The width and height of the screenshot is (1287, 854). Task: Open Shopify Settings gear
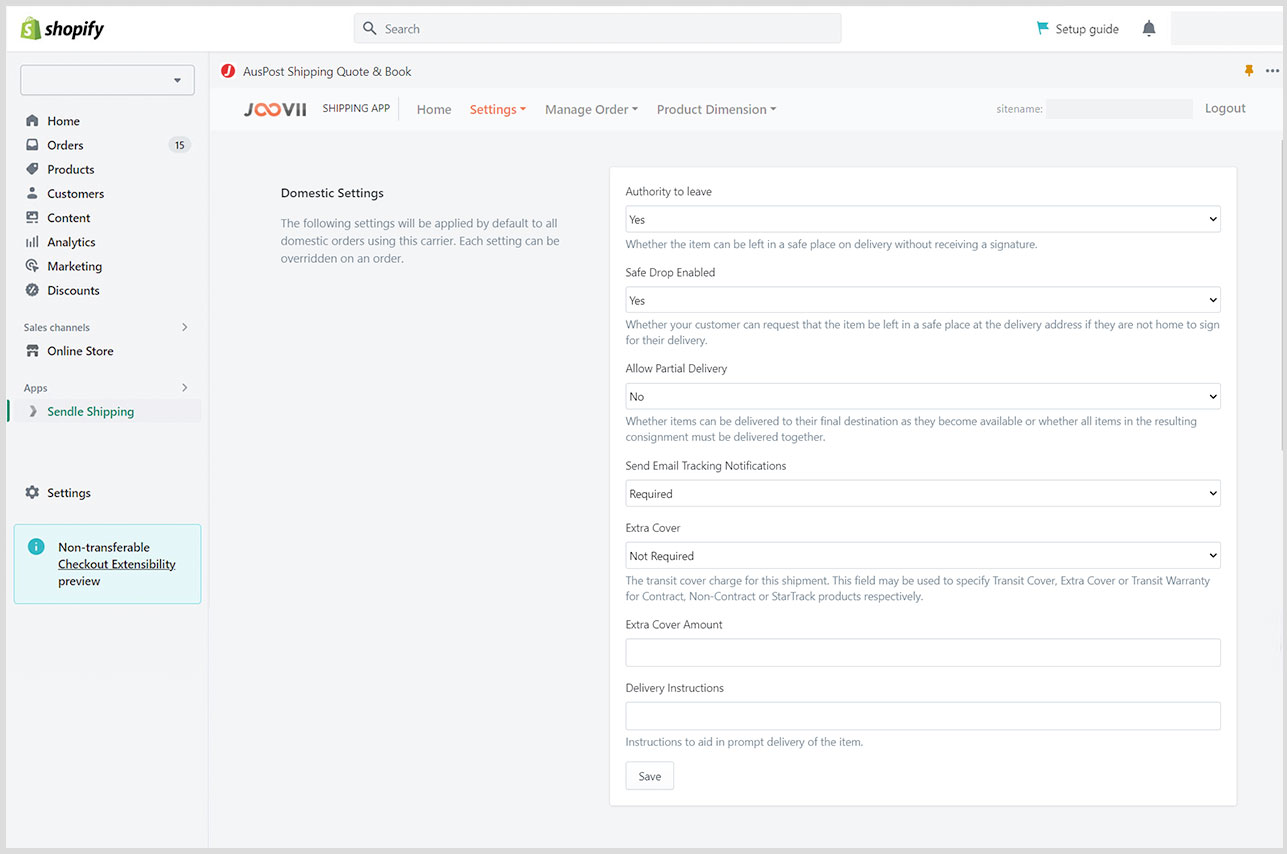[x=68, y=493]
